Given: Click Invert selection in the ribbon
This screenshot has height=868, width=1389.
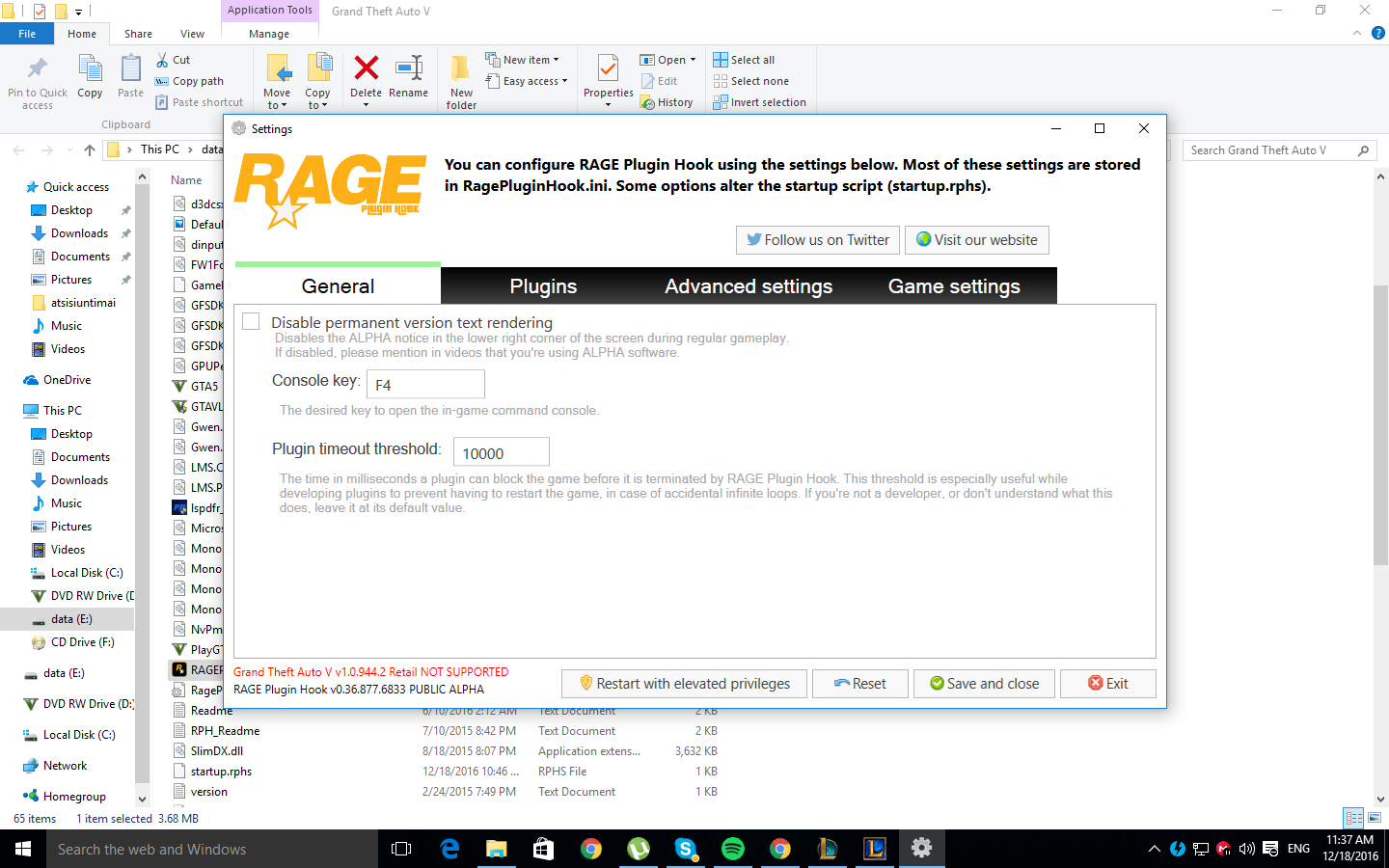Looking at the screenshot, I should point(759,102).
